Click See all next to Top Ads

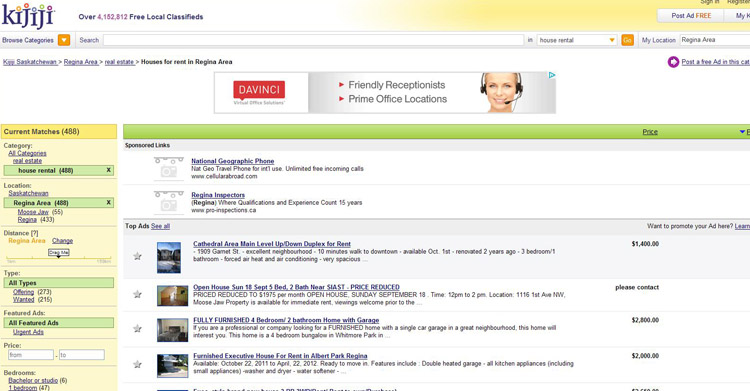(160, 226)
